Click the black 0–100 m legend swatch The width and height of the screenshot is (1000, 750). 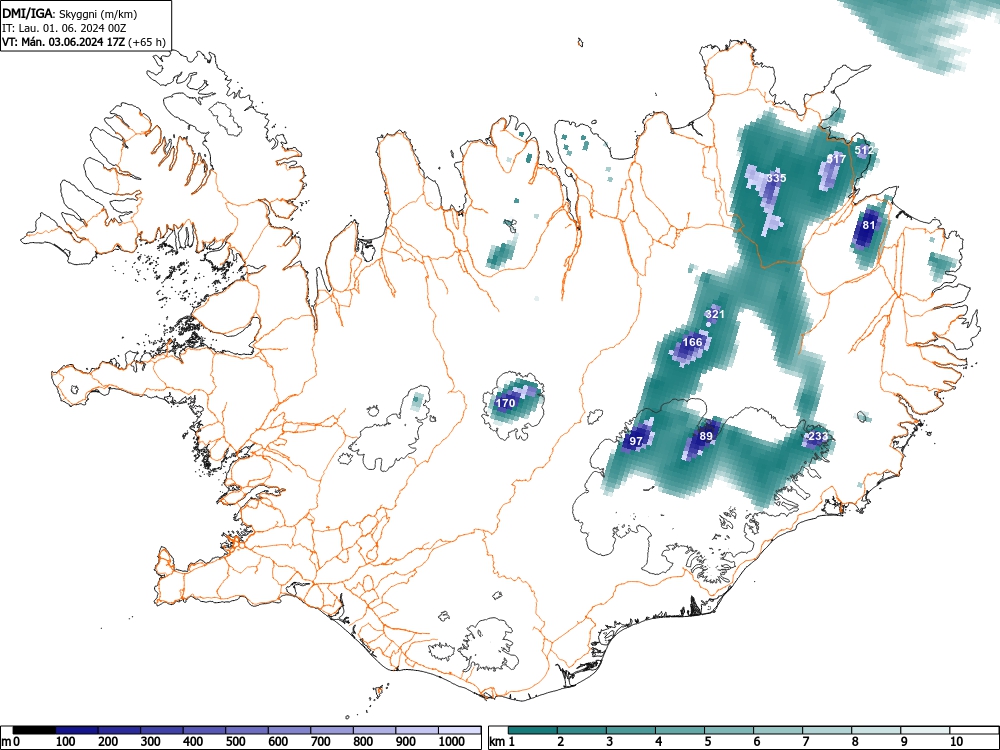34,730
